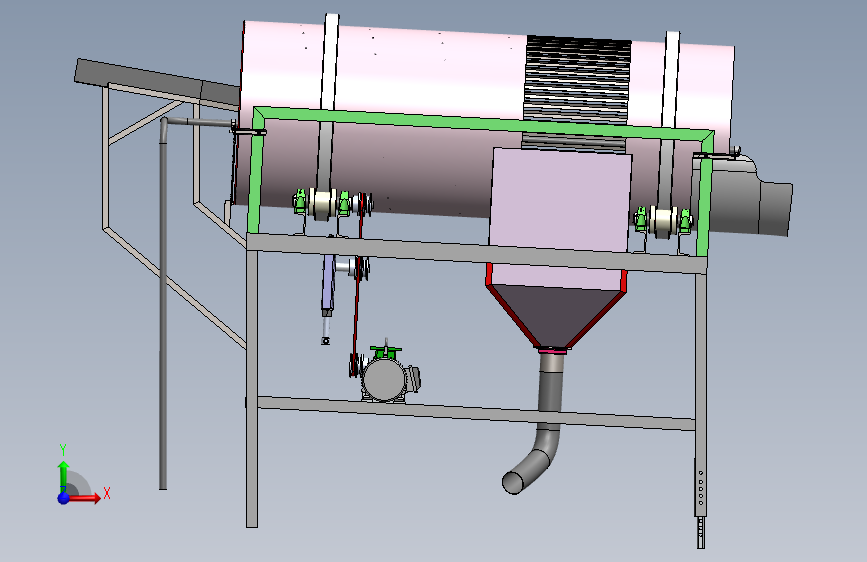
Task: Select the motor pulley at belt bottom
Action: pyautogui.click(x=354, y=365)
